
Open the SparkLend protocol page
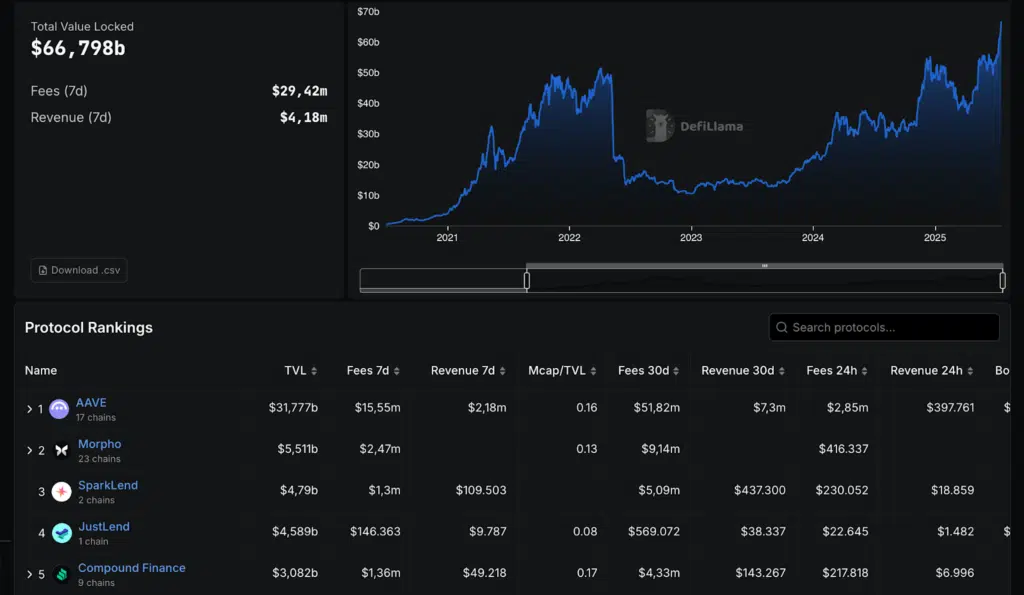pyautogui.click(x=108, y=485)
